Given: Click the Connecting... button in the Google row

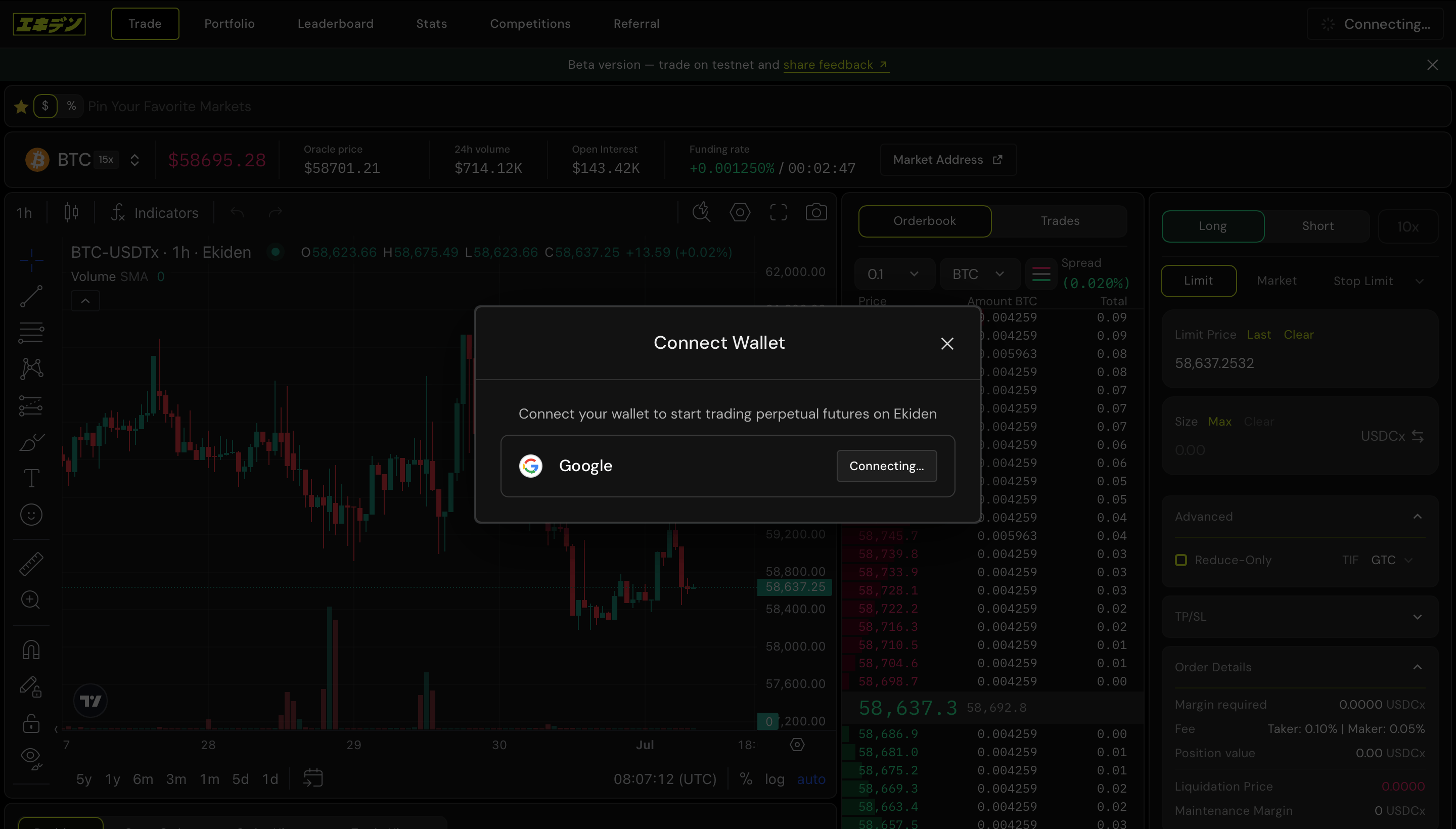Looking at the screenshot, I should point(887,466).
